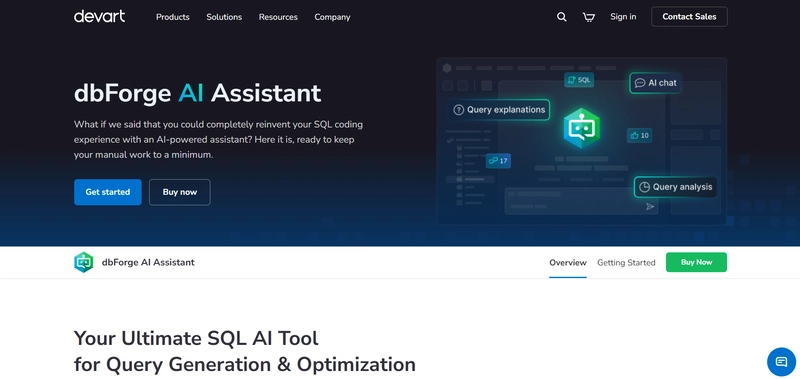Image resolution: width=800 pixels, height=379 pixels.
Task: Click the send arrow icon in hero mockup
Action: coord(650,206)
